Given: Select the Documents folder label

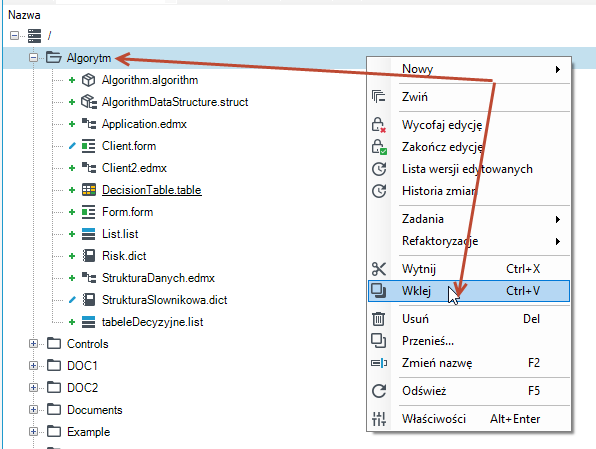Looking at the screenshot, I should [95, 410].
